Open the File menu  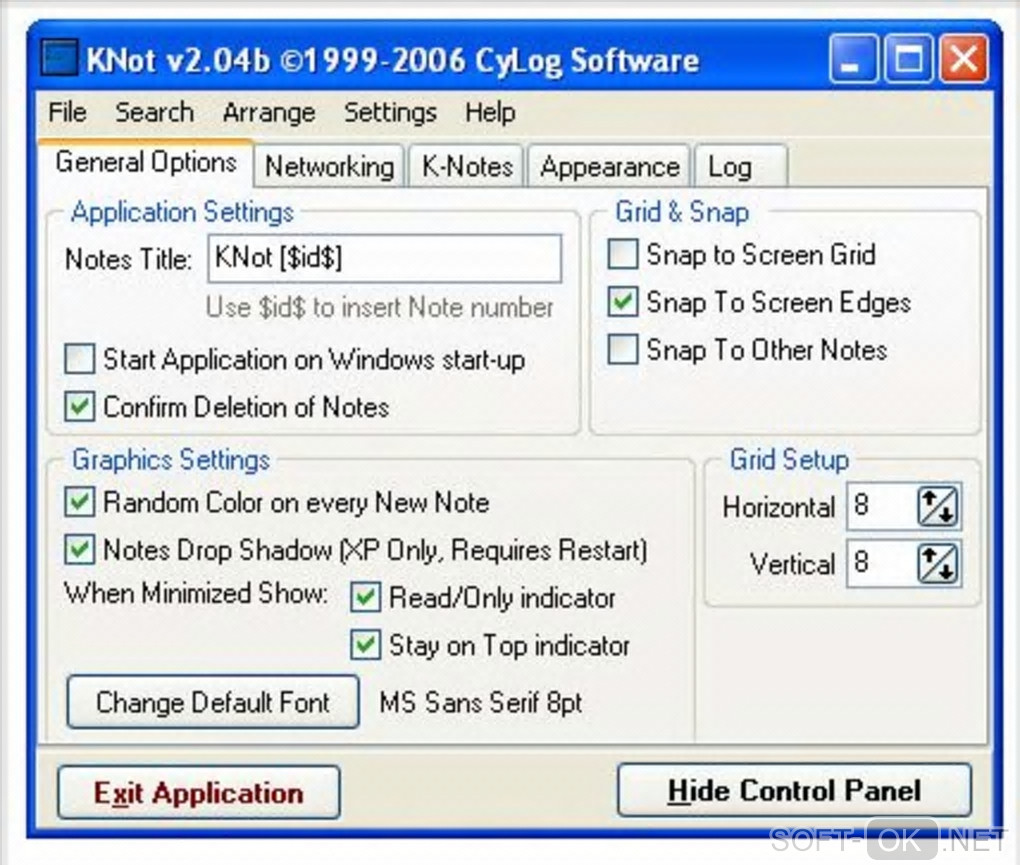point(67,113)
